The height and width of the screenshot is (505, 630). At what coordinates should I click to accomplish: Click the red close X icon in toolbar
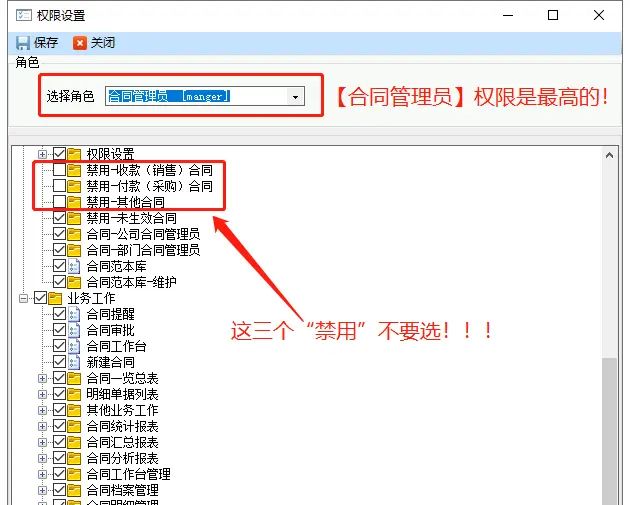(x=80, y=43)
